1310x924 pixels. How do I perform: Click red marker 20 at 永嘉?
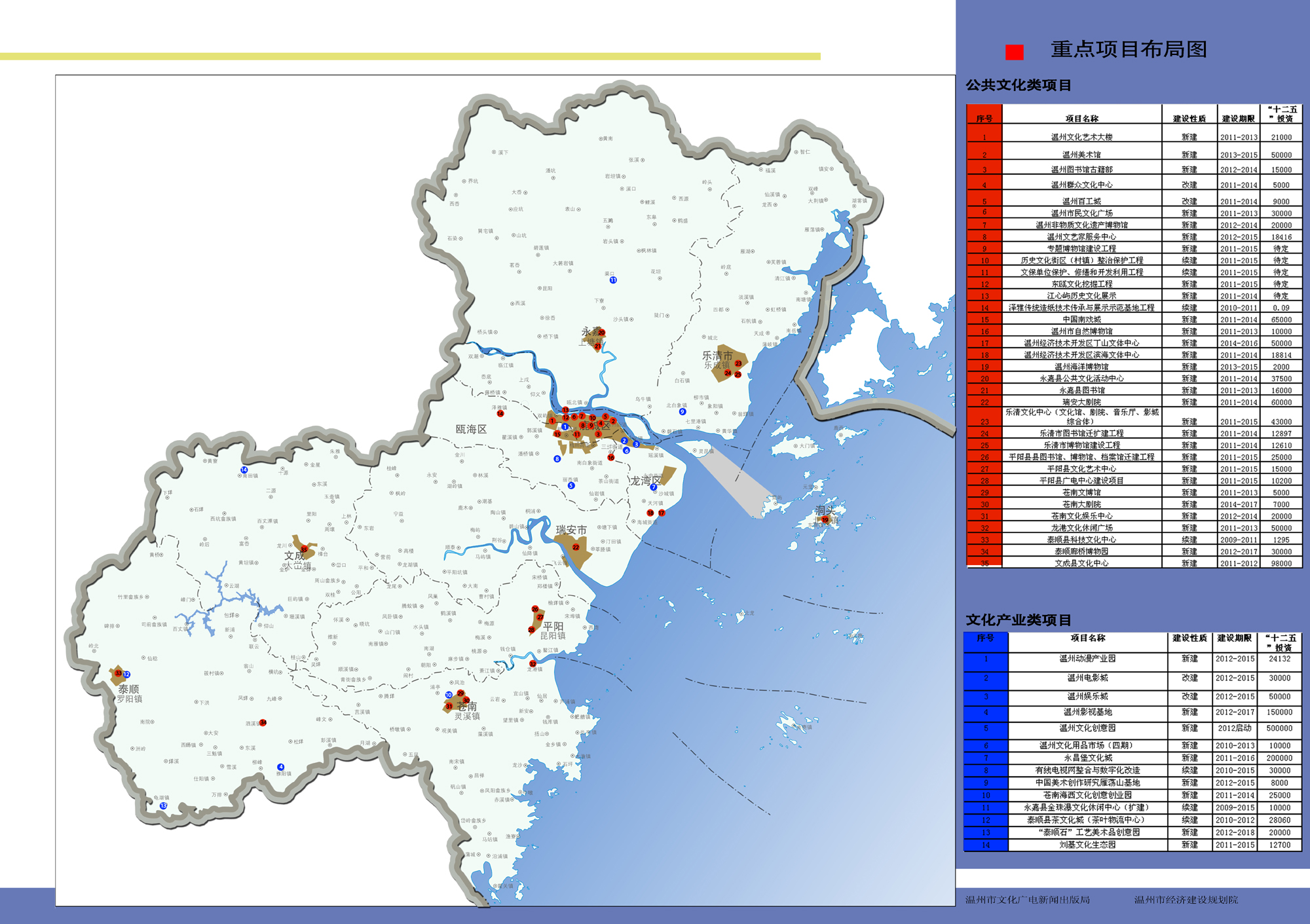601,333
